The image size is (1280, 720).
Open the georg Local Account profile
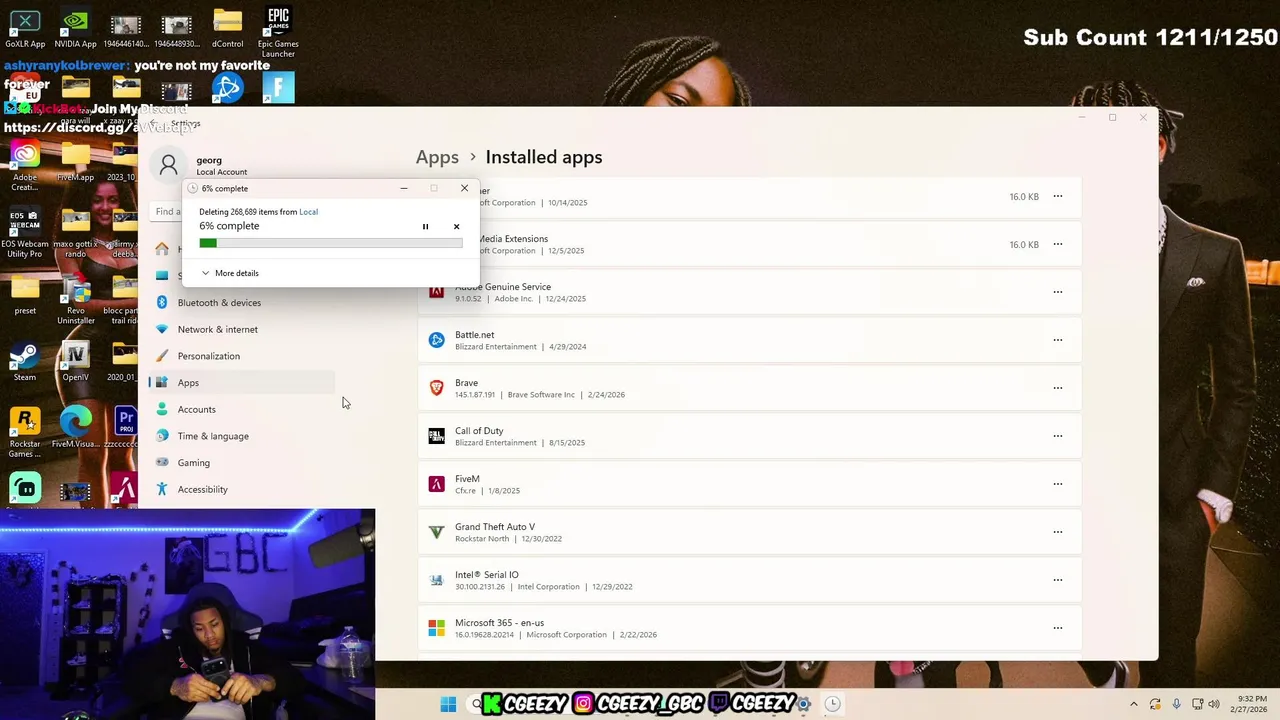tap(208, 165)
